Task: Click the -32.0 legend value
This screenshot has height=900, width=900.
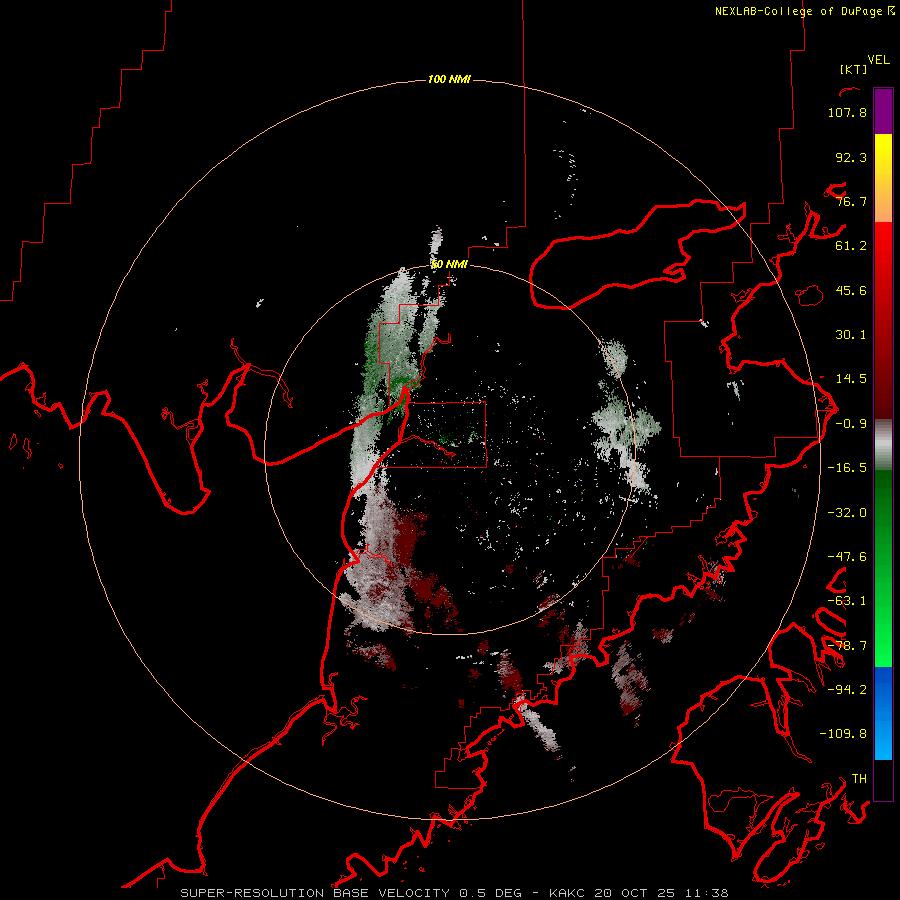Action: pyautogui.click(x=847, y=513)
